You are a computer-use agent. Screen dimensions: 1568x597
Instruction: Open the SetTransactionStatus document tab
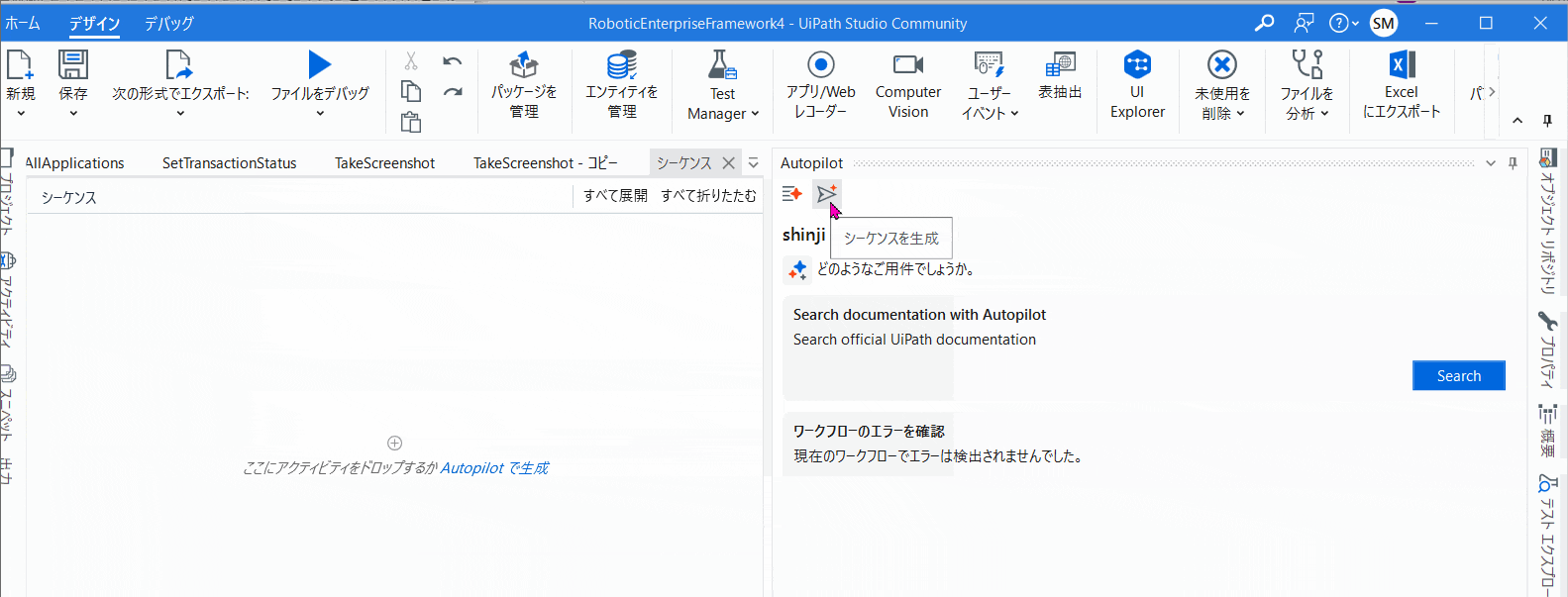[229, 163]
